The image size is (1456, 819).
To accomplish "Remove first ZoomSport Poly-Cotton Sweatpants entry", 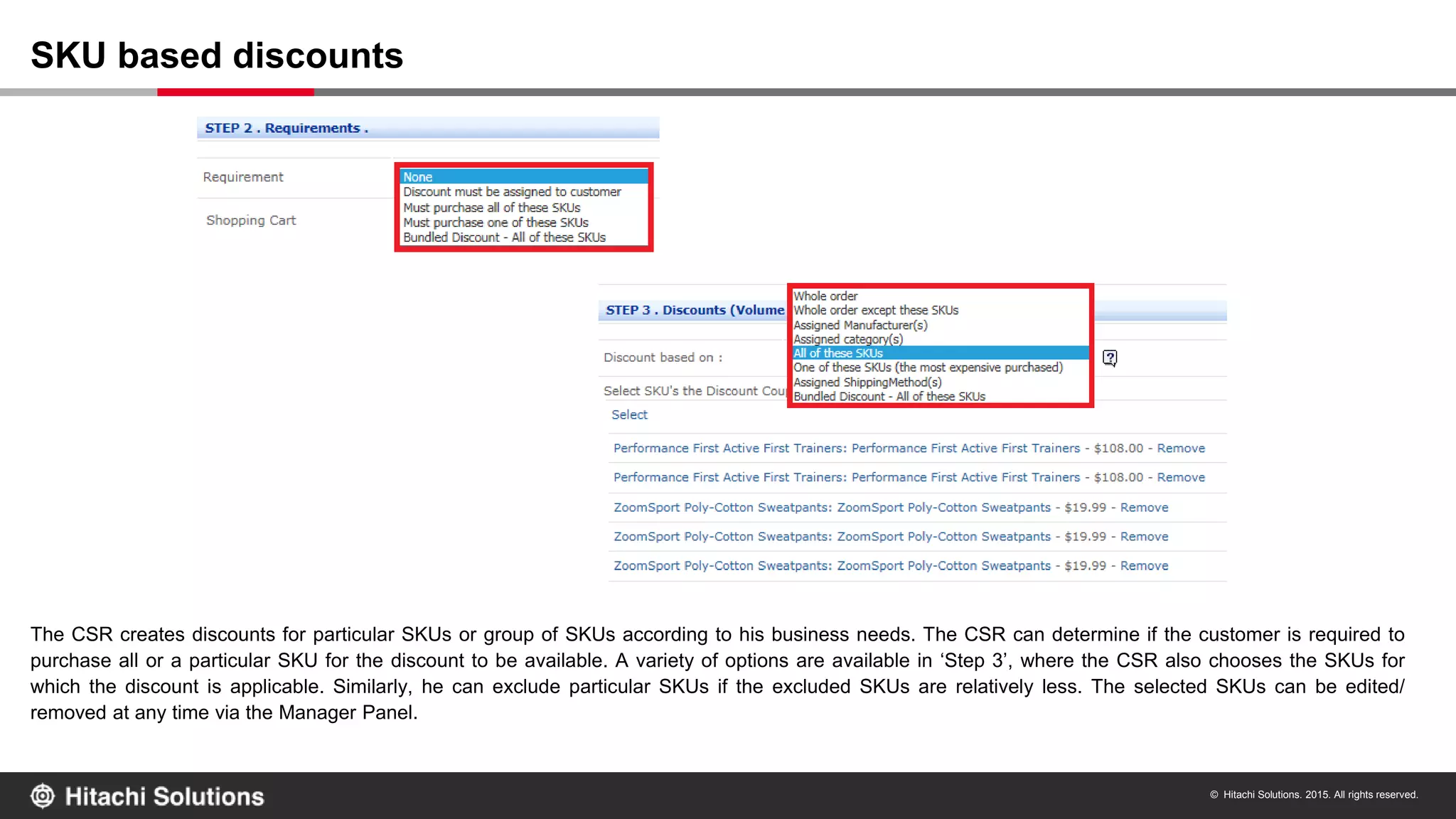I will [x=1144, y=508].
